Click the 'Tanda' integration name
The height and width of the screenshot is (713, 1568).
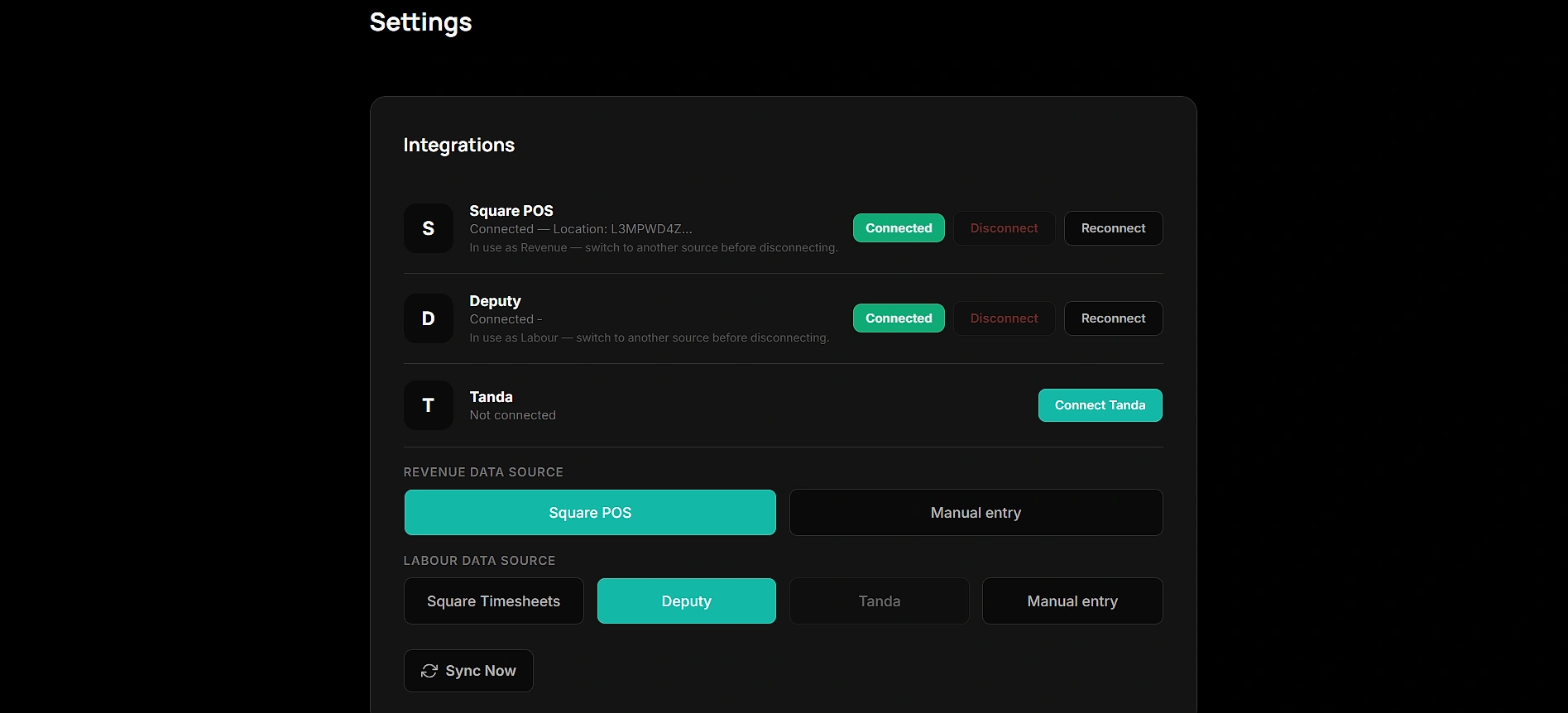pos(491,397)
